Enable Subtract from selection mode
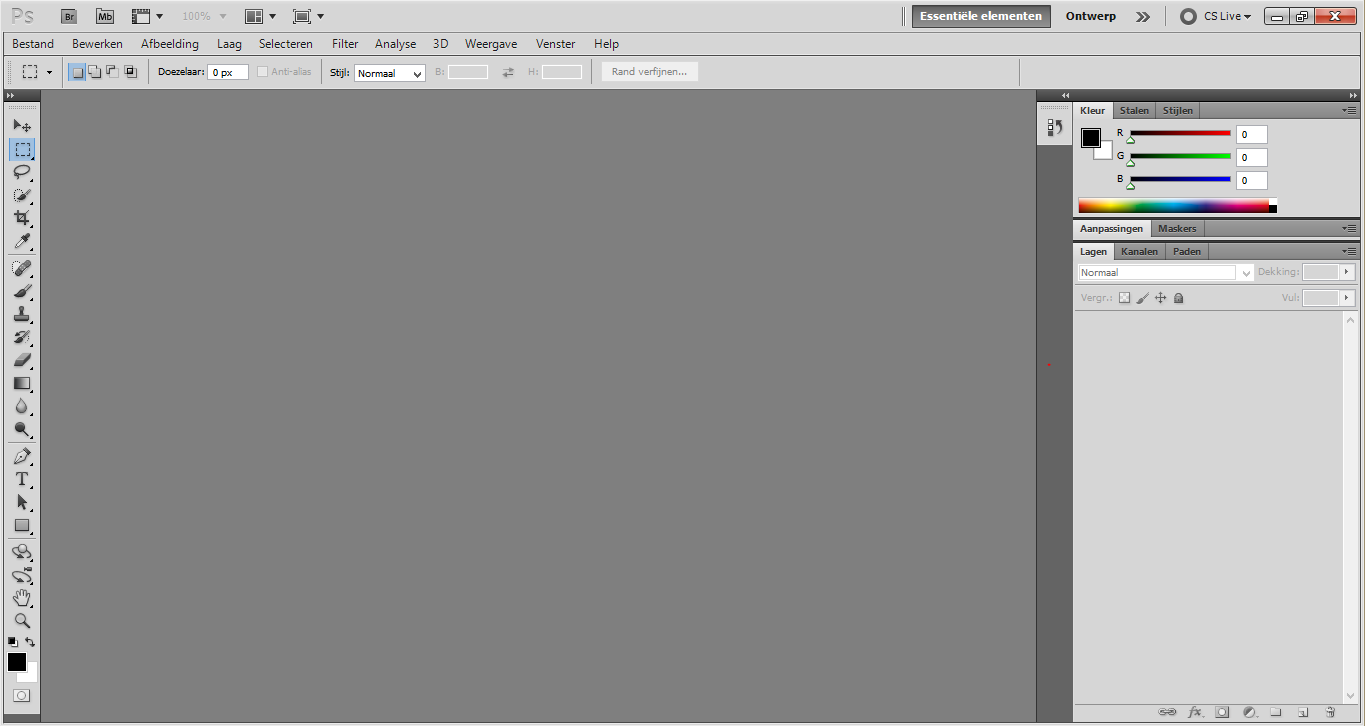Image resolution: width=1365 pixels, height=726 pixels. 112,72
